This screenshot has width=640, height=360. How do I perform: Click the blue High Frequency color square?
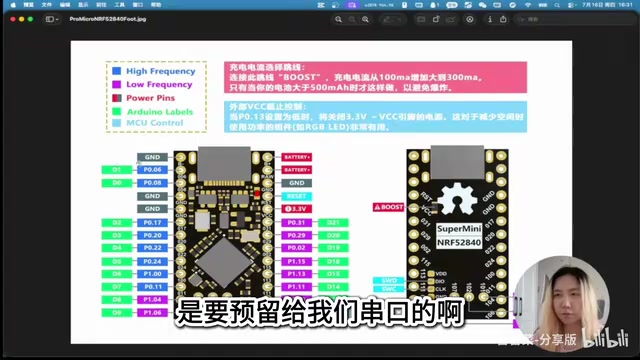[x=117, y=71]
